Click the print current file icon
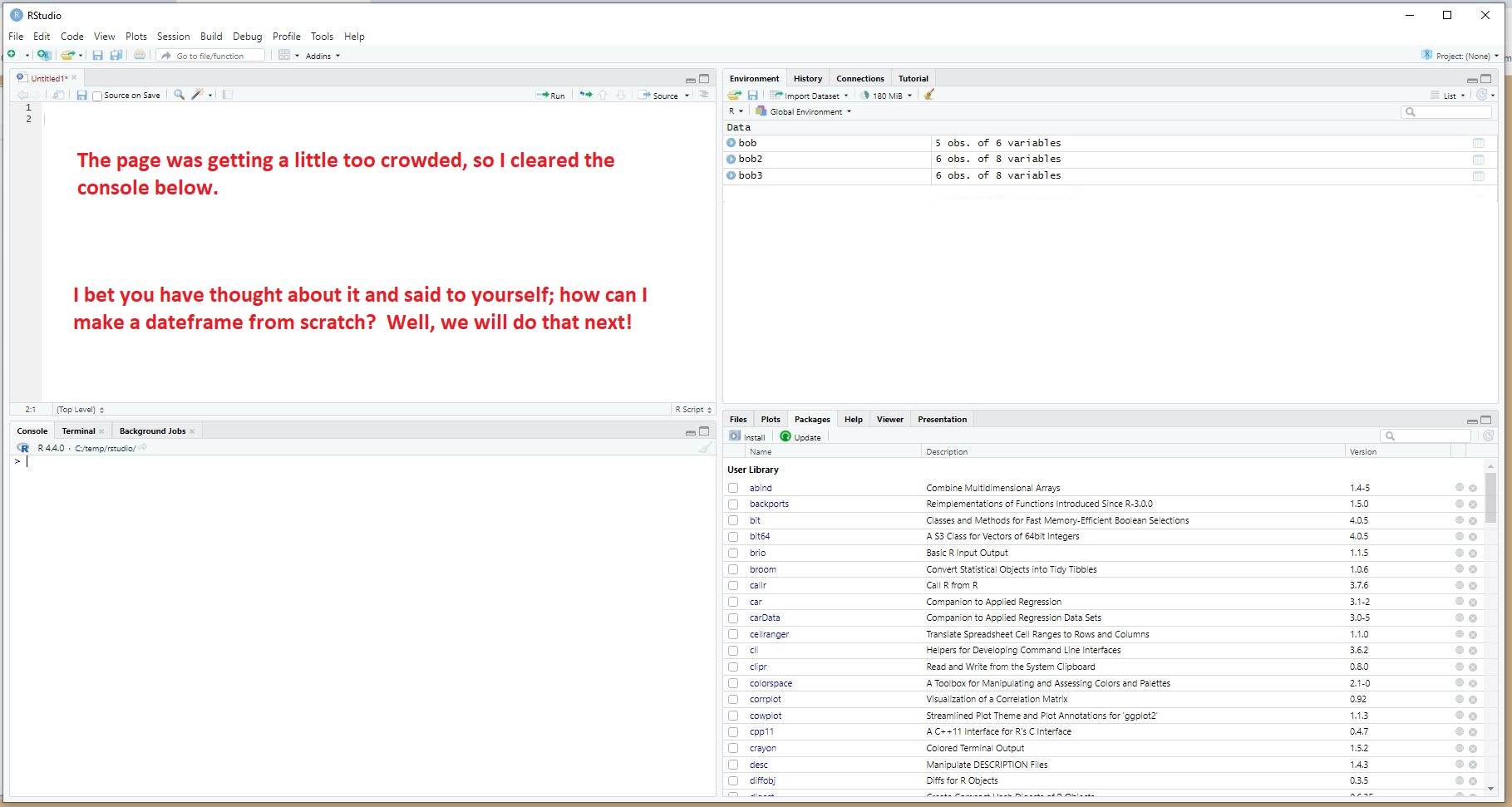 (x=140, y=56)
